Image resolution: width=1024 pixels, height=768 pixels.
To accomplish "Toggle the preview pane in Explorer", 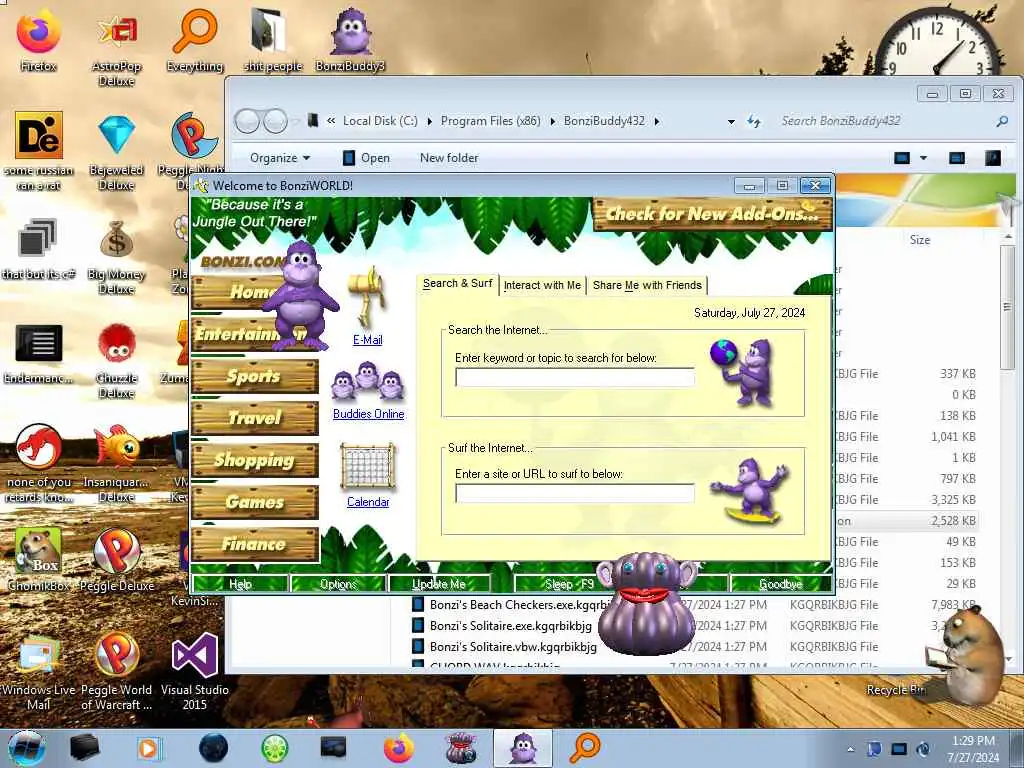I will coord(957,158).
